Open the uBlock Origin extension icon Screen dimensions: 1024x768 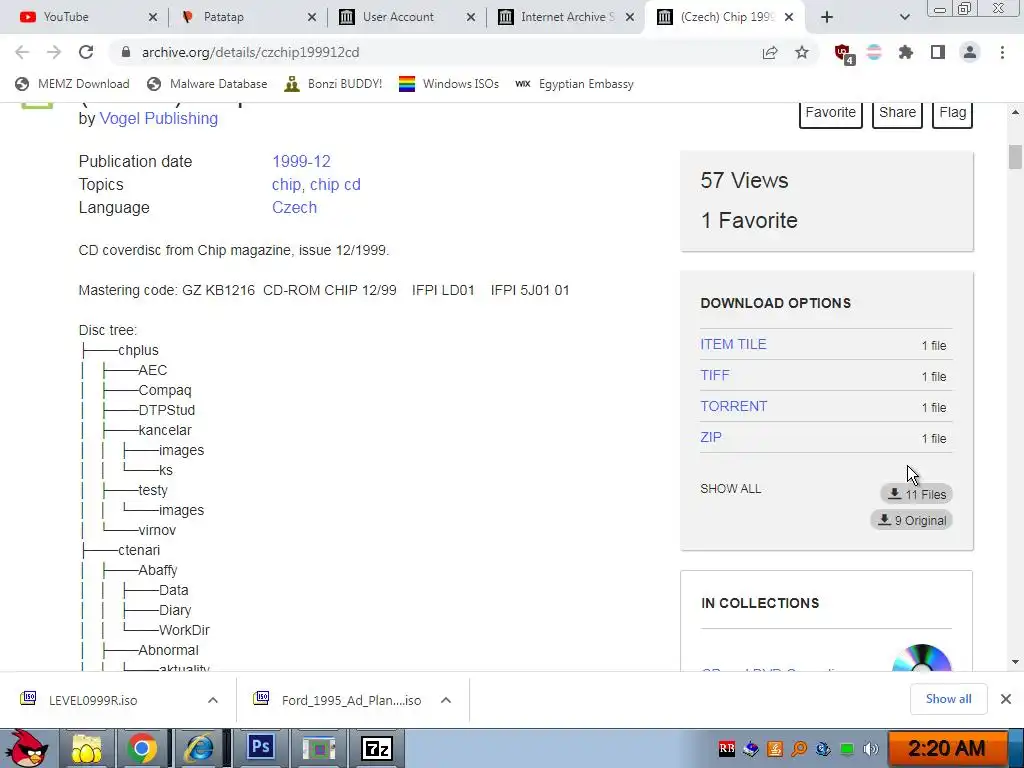pos(844,54)
